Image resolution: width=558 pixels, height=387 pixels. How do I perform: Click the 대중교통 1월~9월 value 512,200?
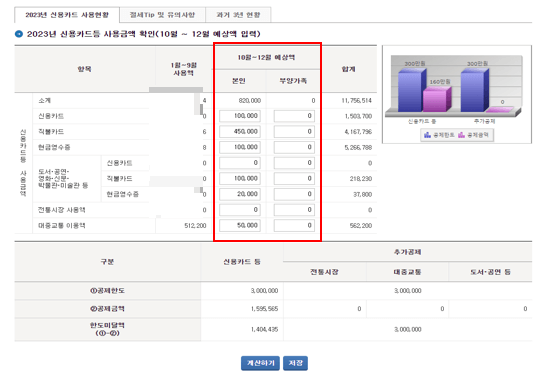(195, 226)
